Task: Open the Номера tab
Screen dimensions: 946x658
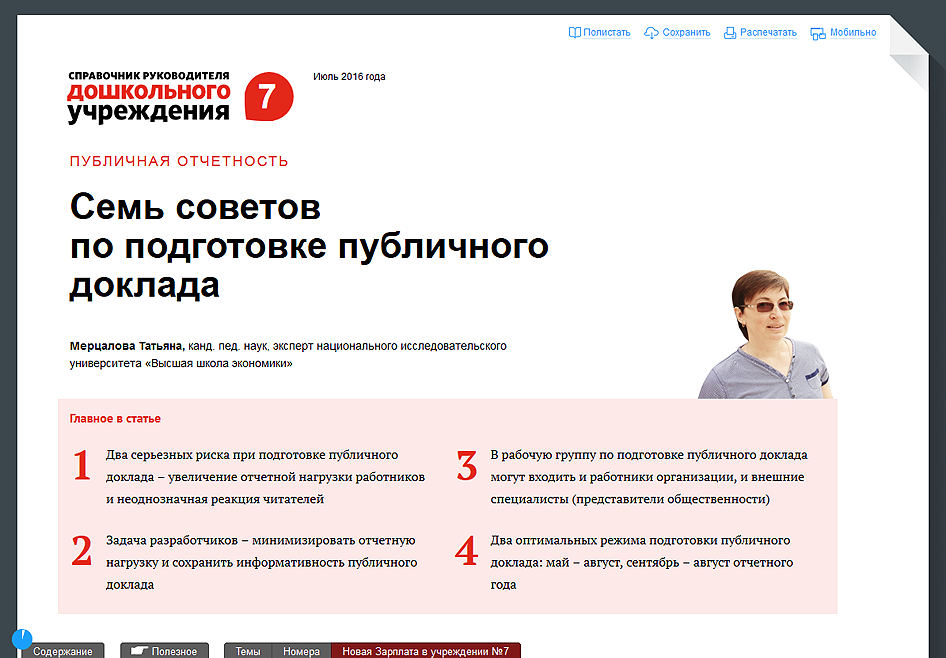Action: (301, 651)
